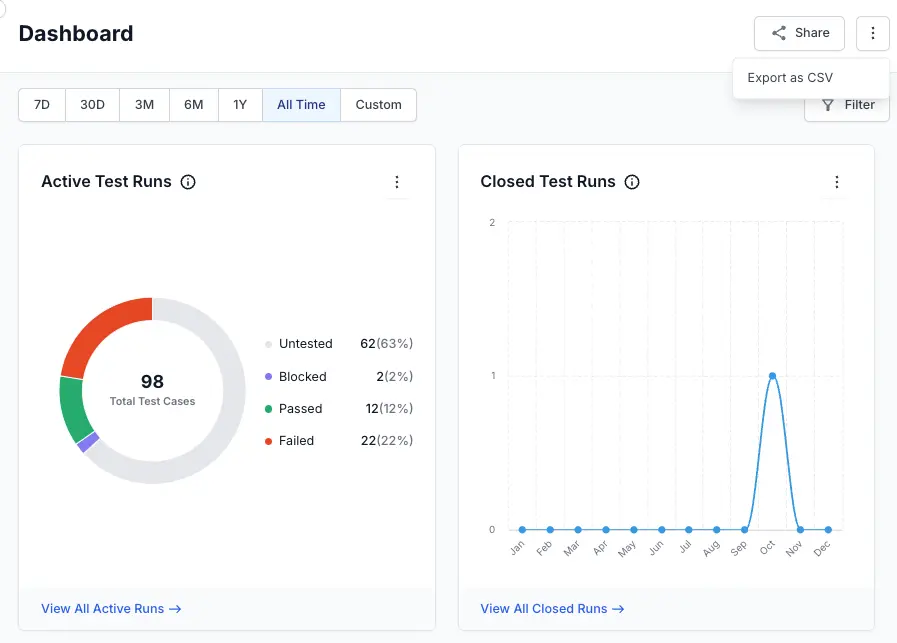Click the October data point on chart
Image resolution: width=897 pixels, height=643 pixels.
click(772, 376)
